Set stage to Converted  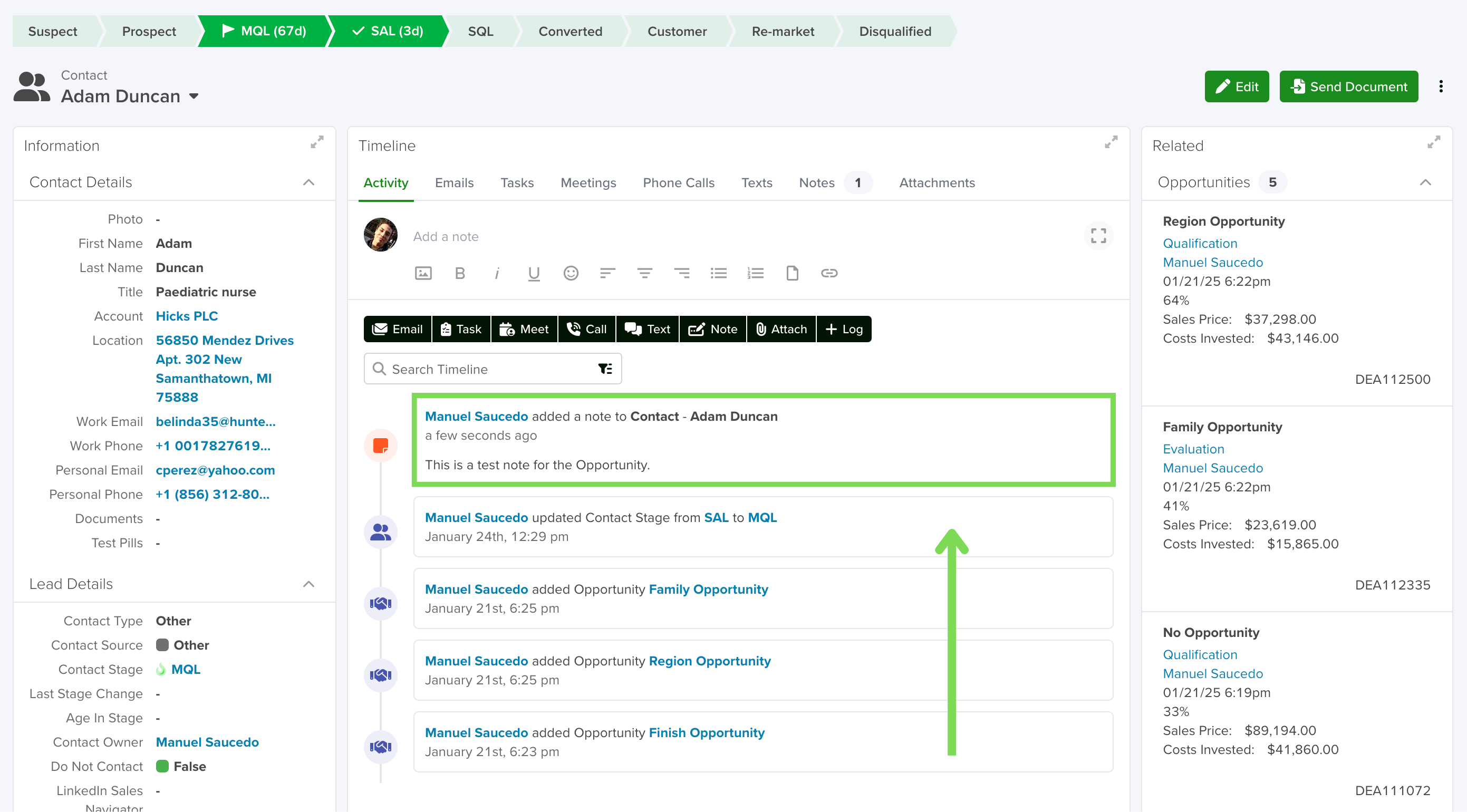571,31
